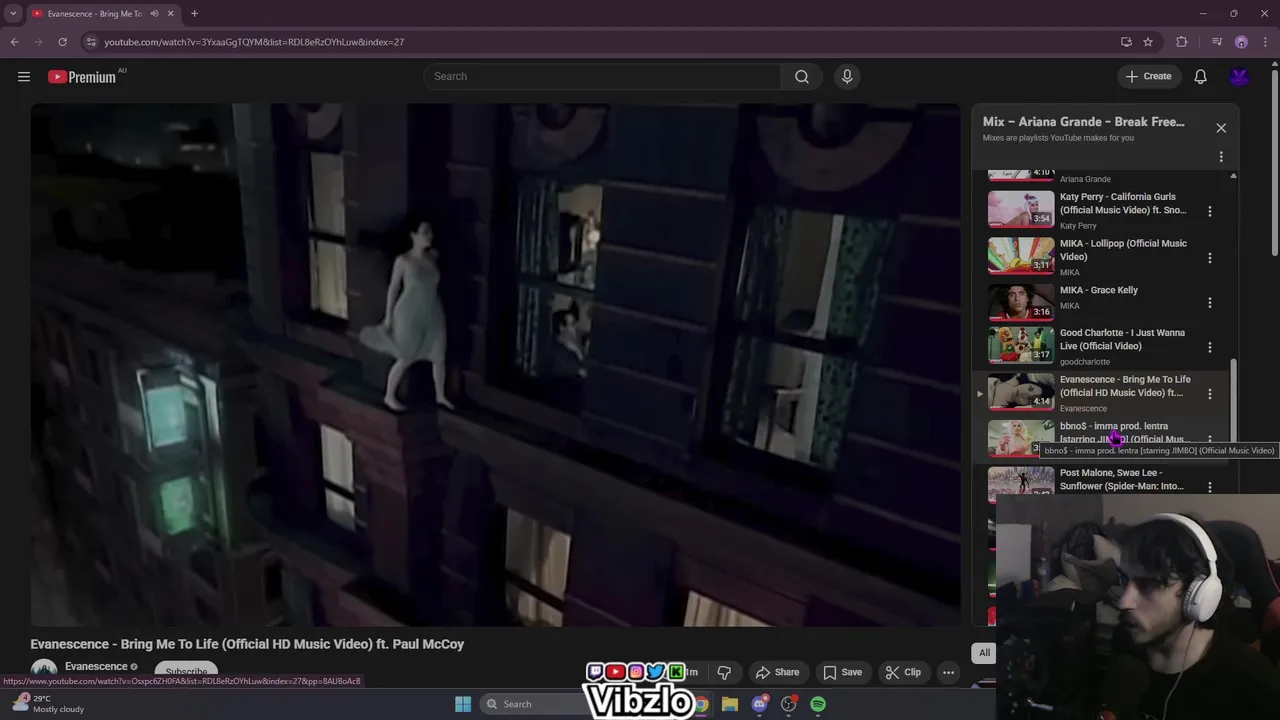Viewport: 1280px width, 720px height.
Task: Click the browser address bar URL
Action: (254, 42)
